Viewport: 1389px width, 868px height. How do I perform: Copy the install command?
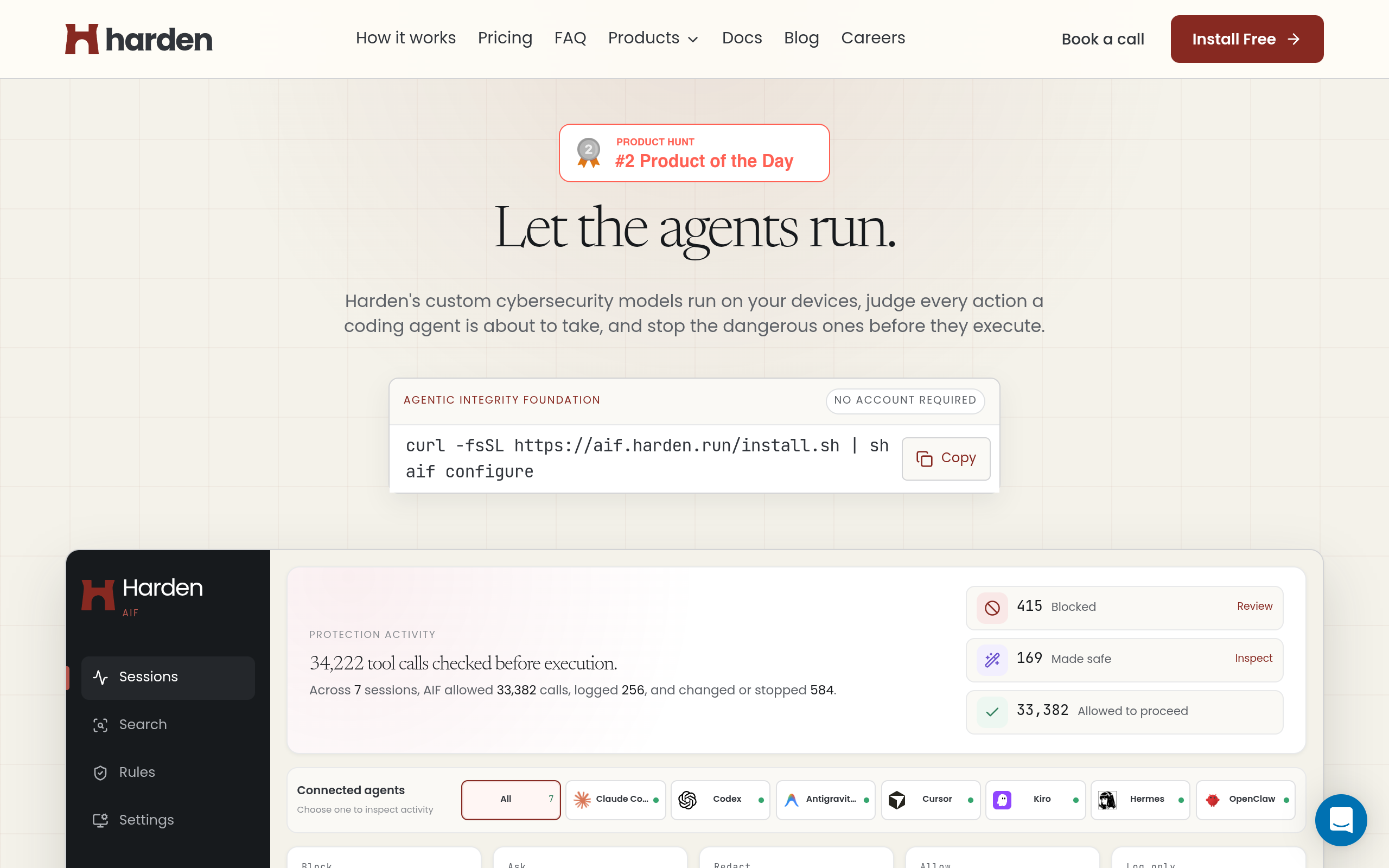946,459
